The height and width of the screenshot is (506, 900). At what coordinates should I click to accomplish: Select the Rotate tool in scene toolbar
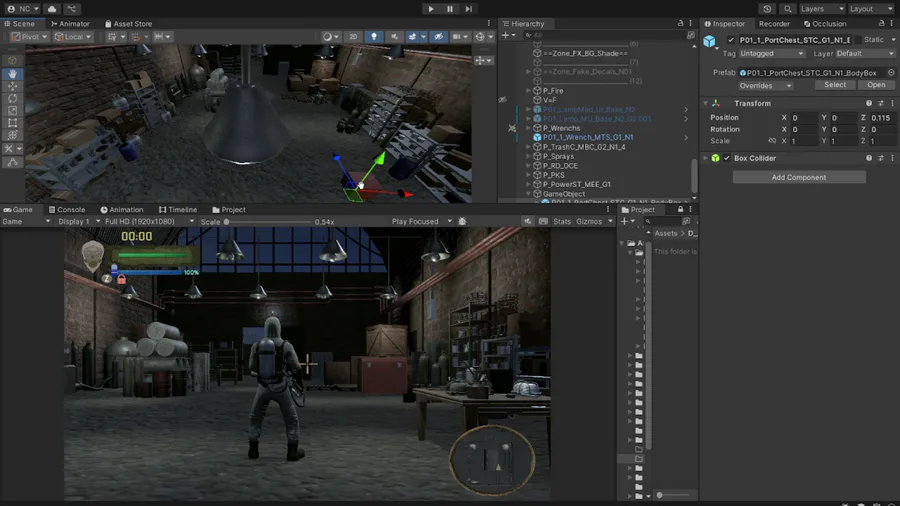point(12,98)
